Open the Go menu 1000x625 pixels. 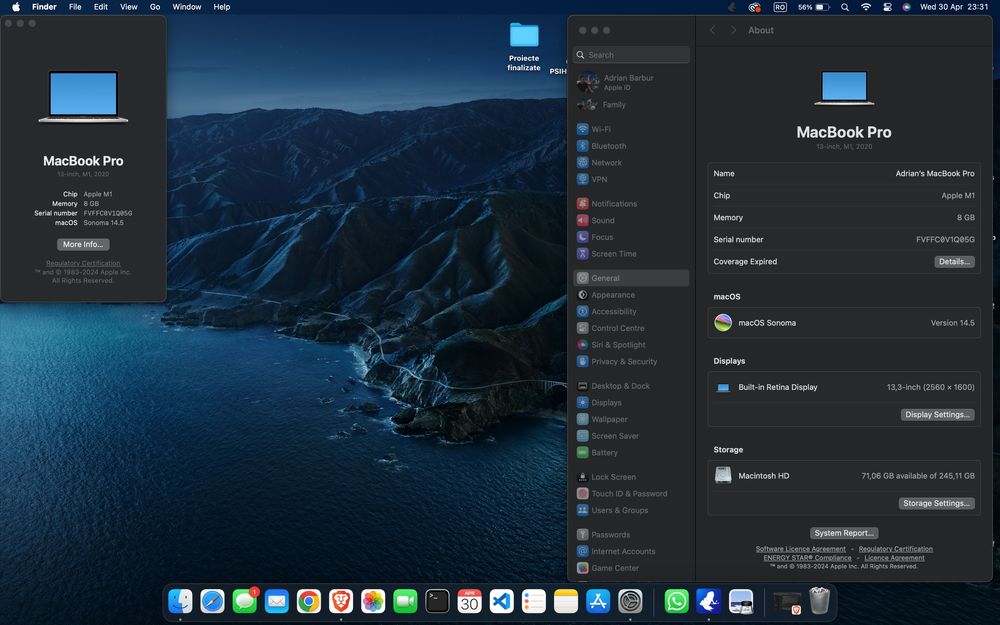tap(155, 7)
